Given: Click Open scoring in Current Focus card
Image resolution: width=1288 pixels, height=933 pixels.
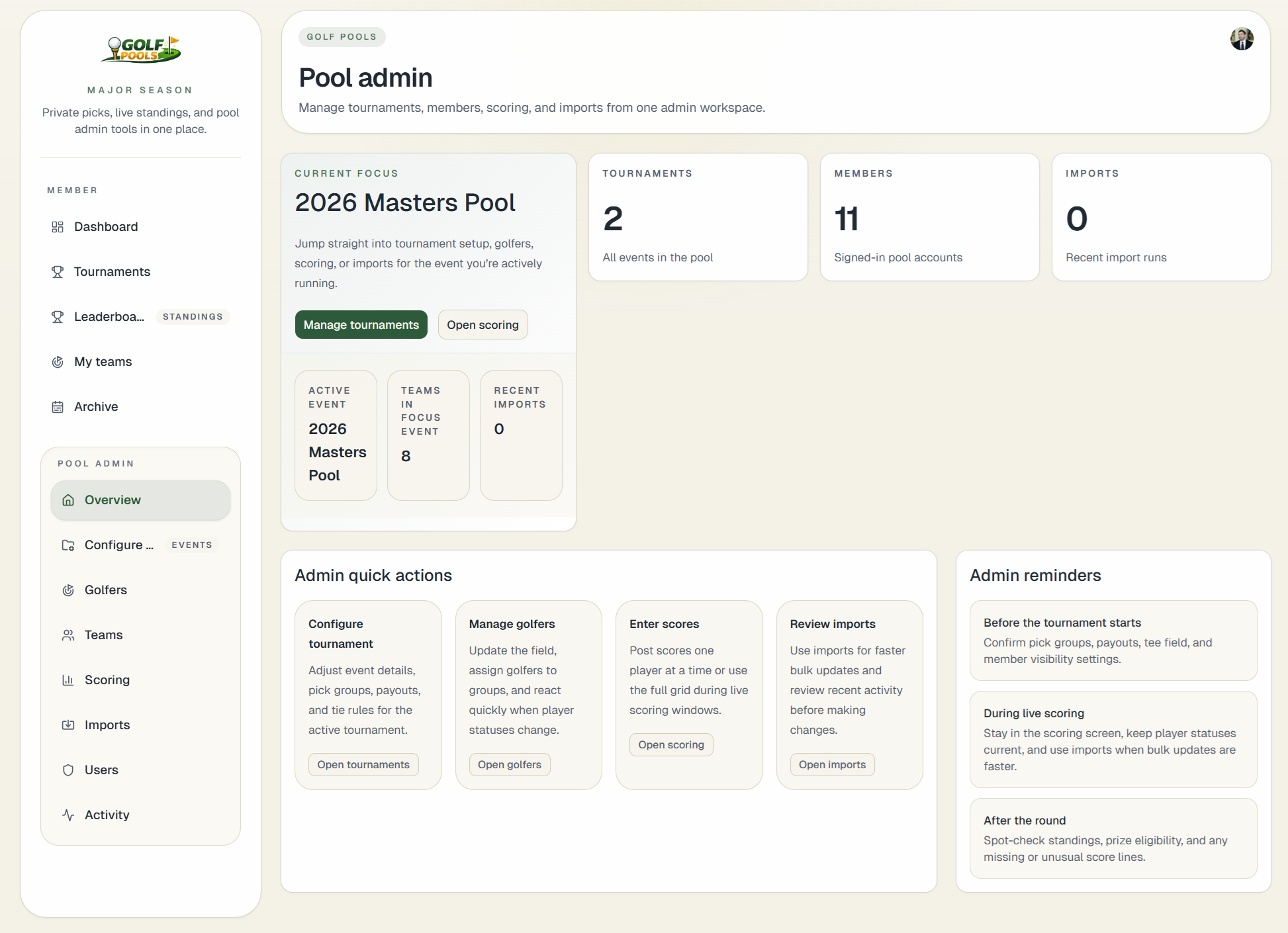Looking at the screenshot, I should [x=483, y=324].
